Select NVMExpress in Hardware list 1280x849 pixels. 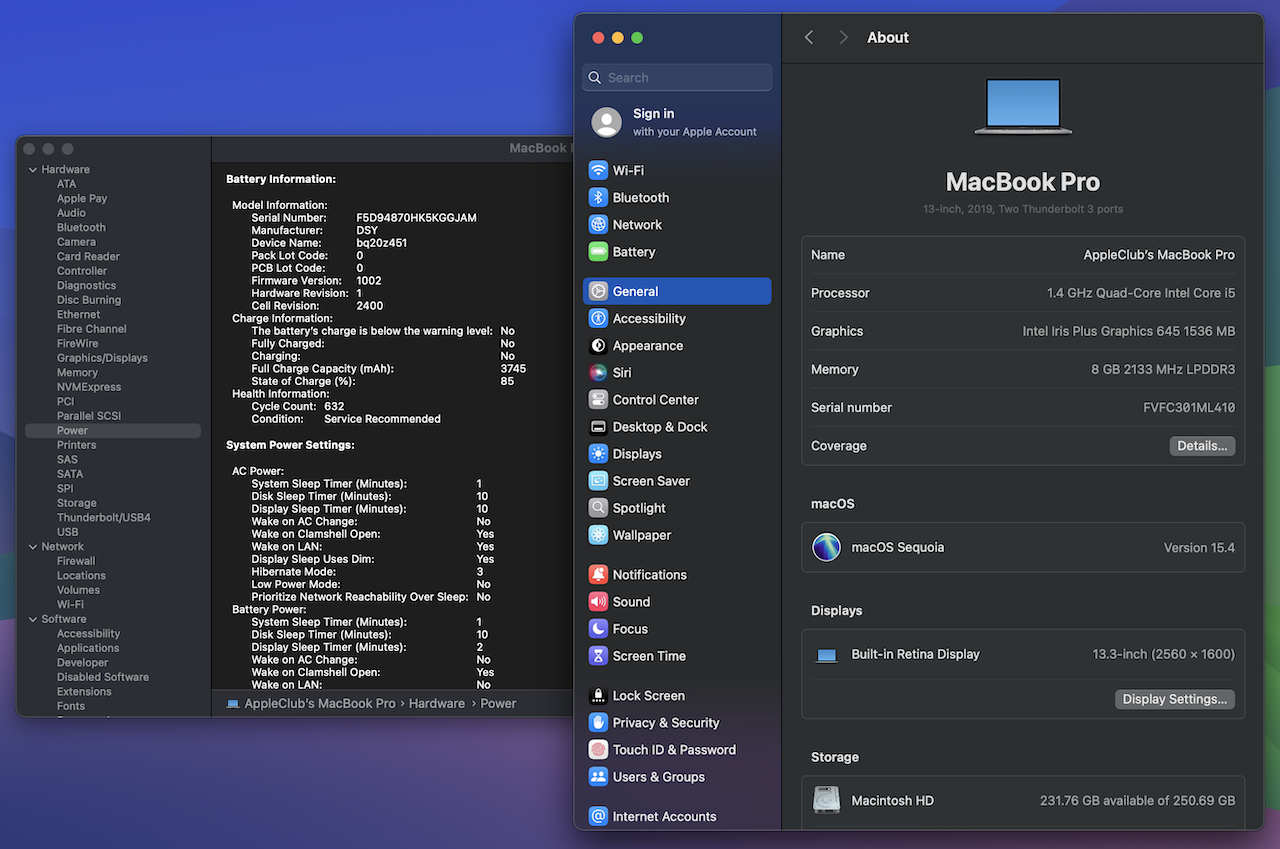[x=89, y=387]
